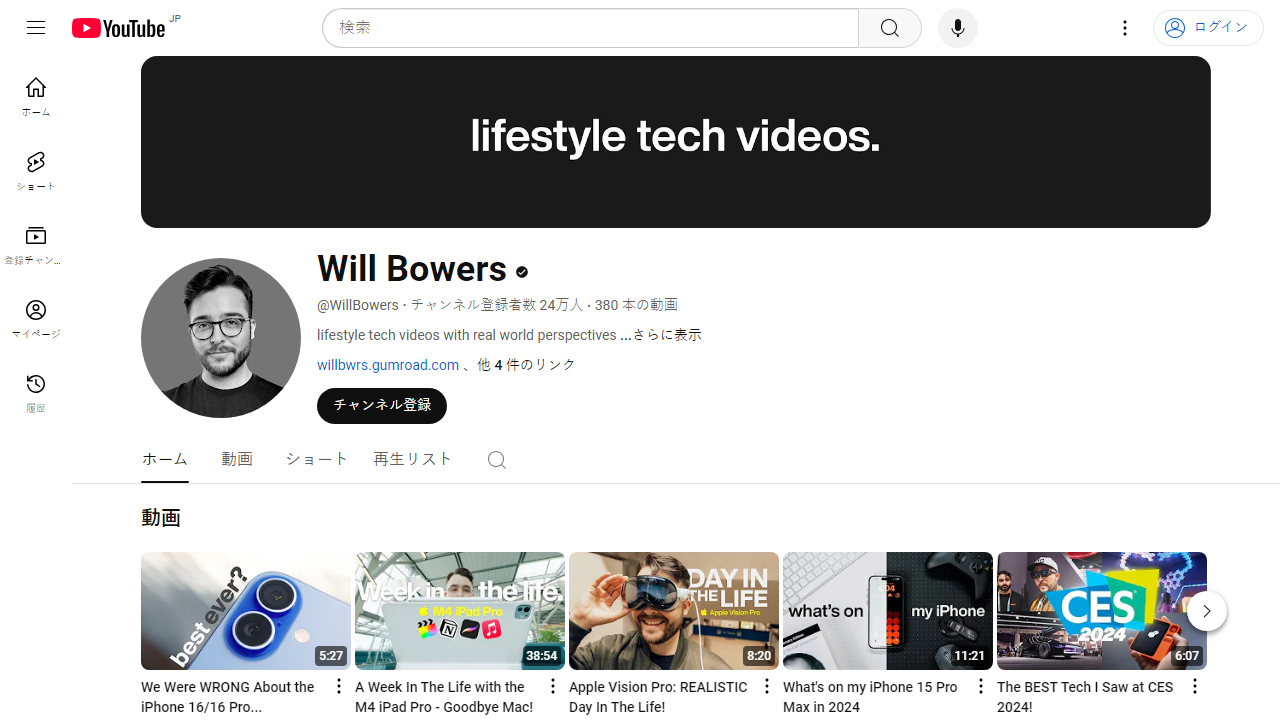Open options menu for iPhone 15 Pro Max video
The height and width of the screenshot is (720, 1280).
click(981, 686)
